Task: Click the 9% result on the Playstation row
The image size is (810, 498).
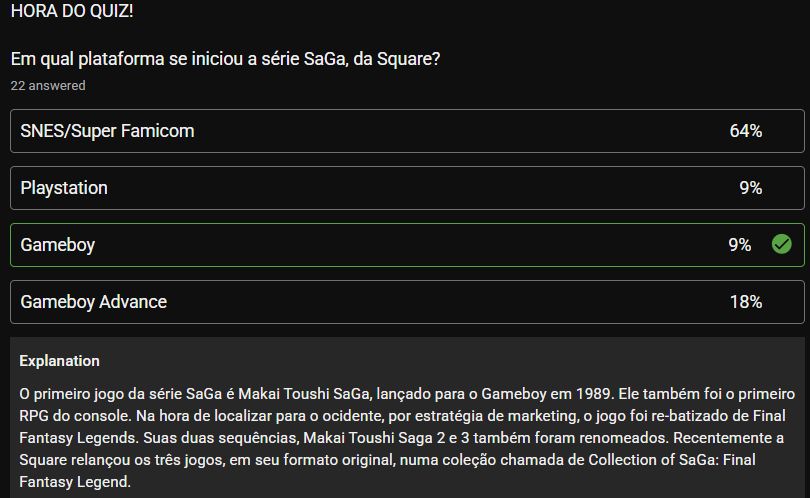Action: (751, 188)
